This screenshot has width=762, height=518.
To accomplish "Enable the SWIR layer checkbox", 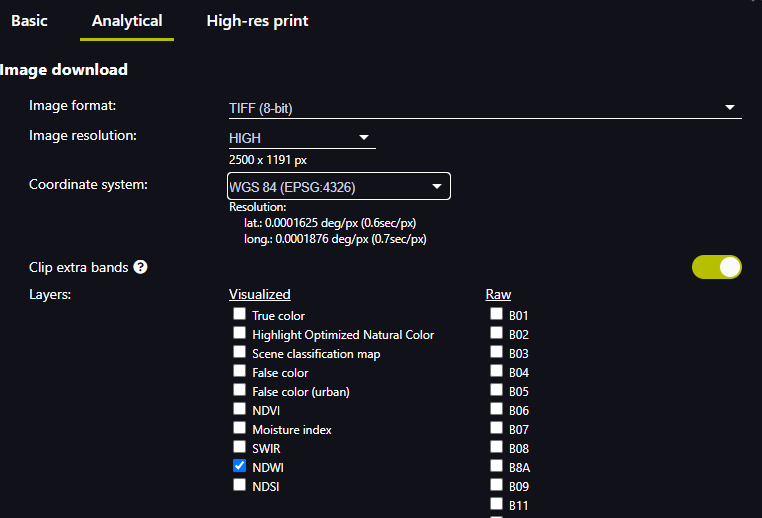I will tap(239, 447).
